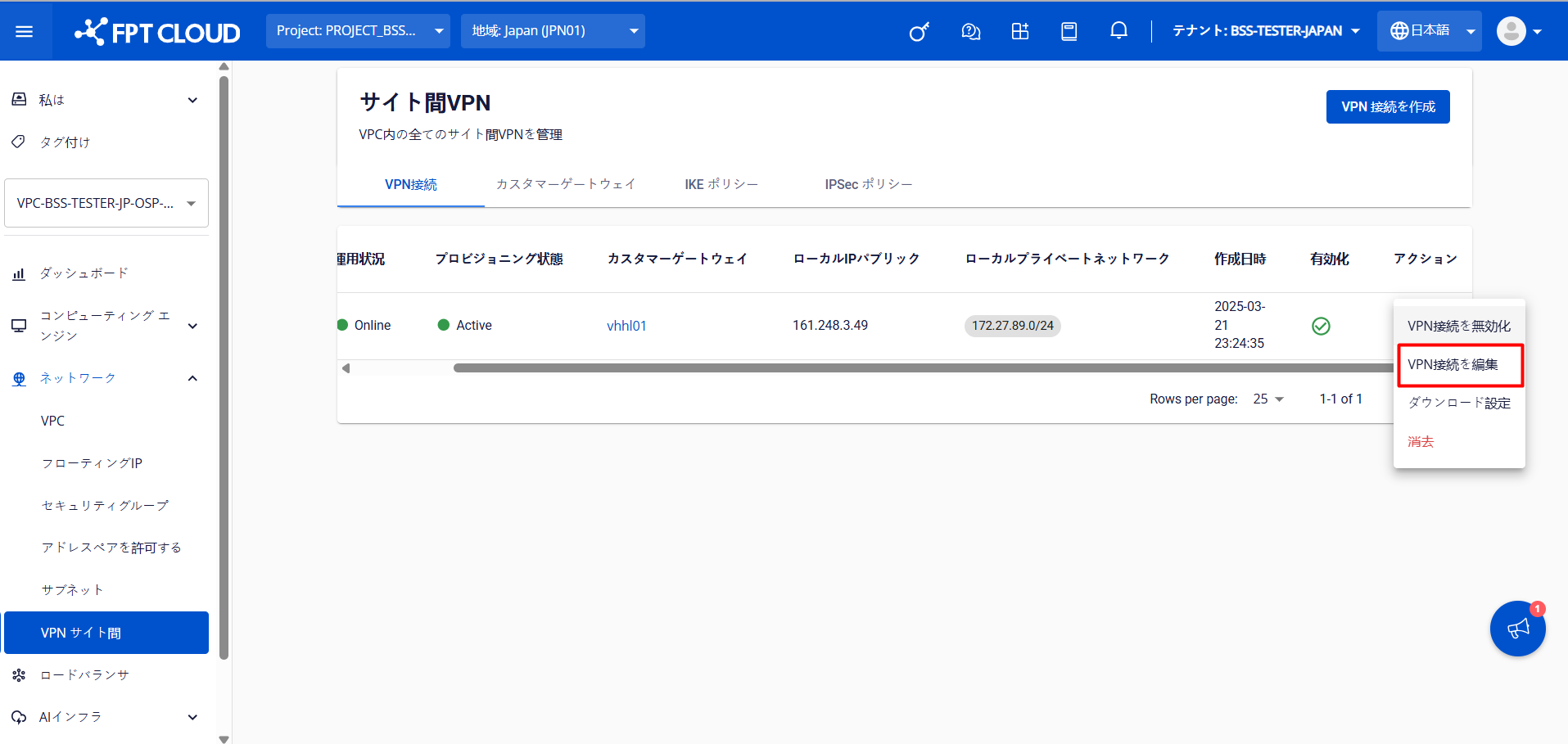
Task: Switch to the IKE ポリシー tab
Action: click(721, 185)
